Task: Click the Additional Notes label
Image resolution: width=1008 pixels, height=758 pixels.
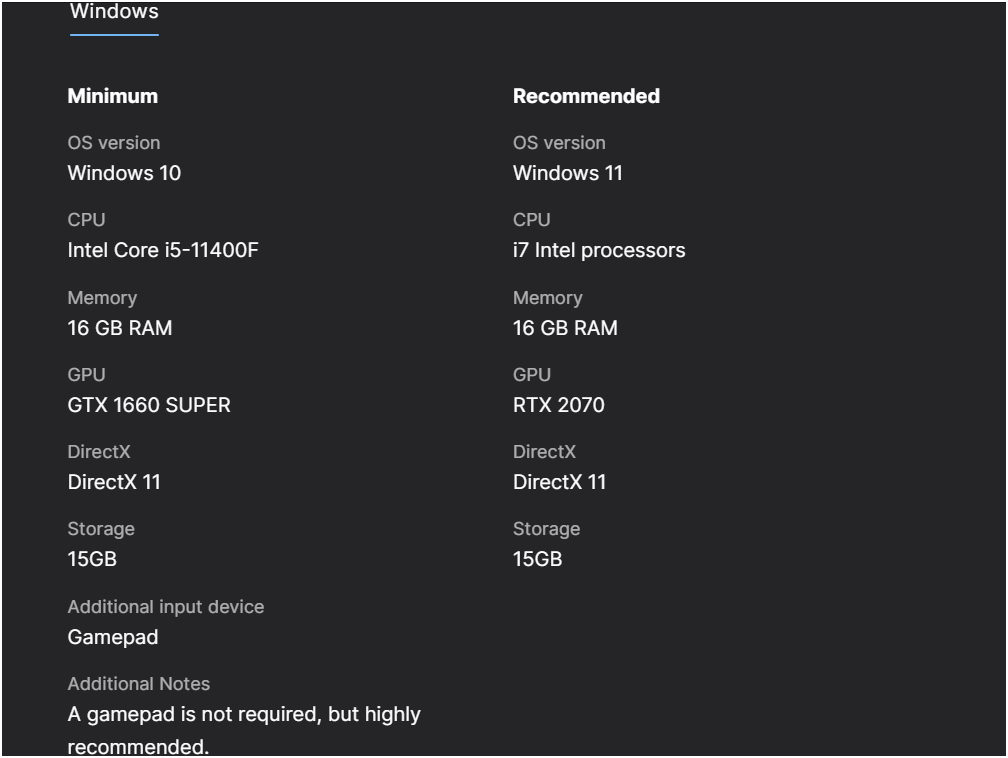Action: 139,683
